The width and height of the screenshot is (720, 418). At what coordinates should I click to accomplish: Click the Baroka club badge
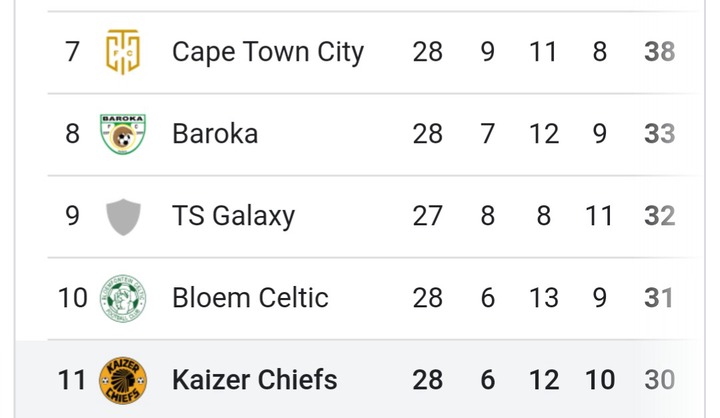[123, 134]
